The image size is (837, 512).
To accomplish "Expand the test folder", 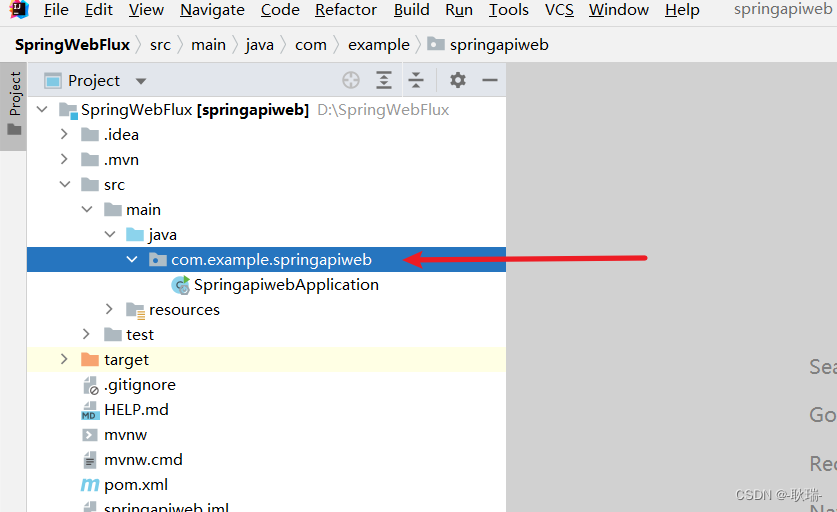I will [x=86, y=334].
